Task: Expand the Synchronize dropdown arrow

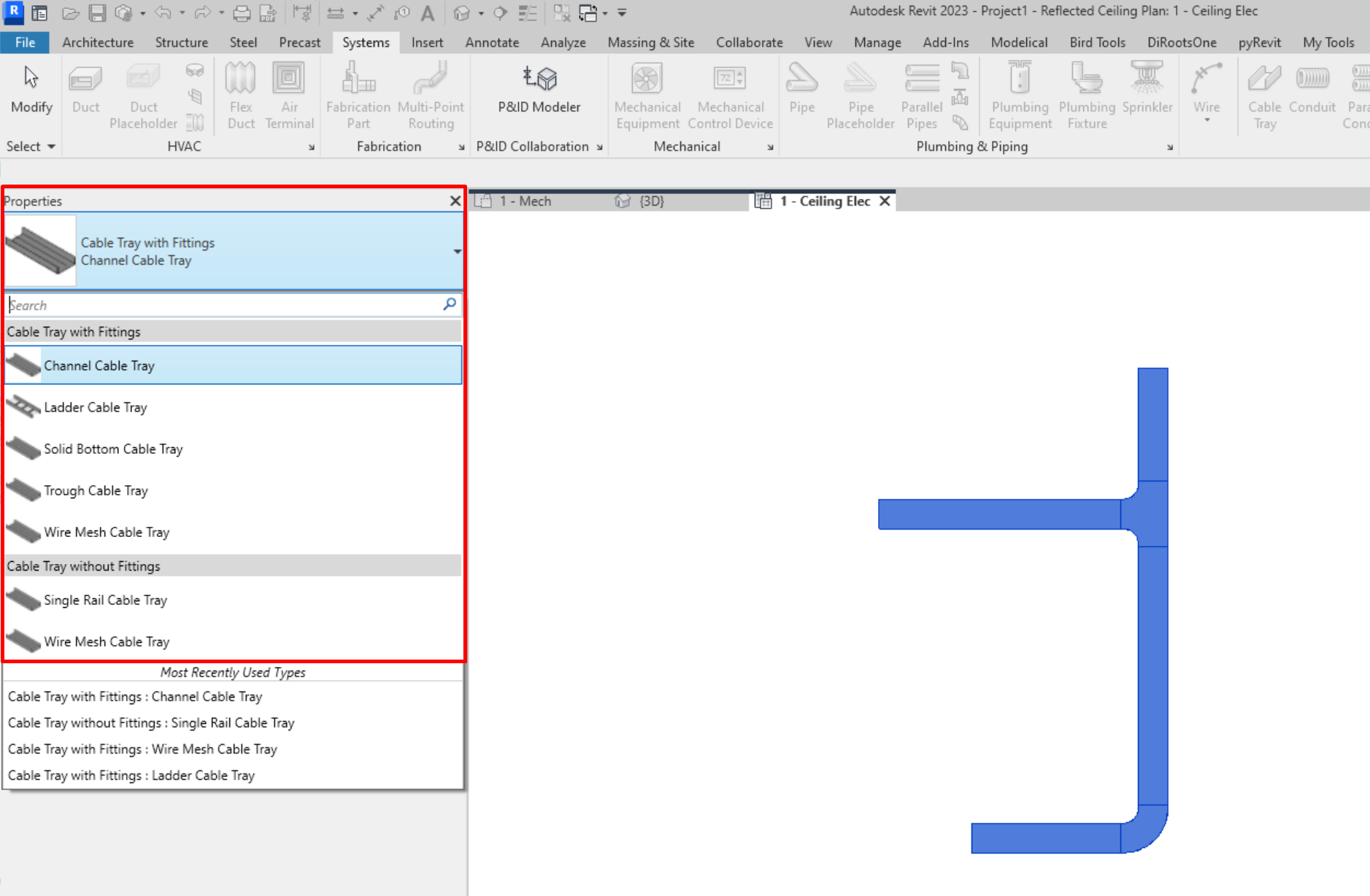Action: click(x=142, y=13)
